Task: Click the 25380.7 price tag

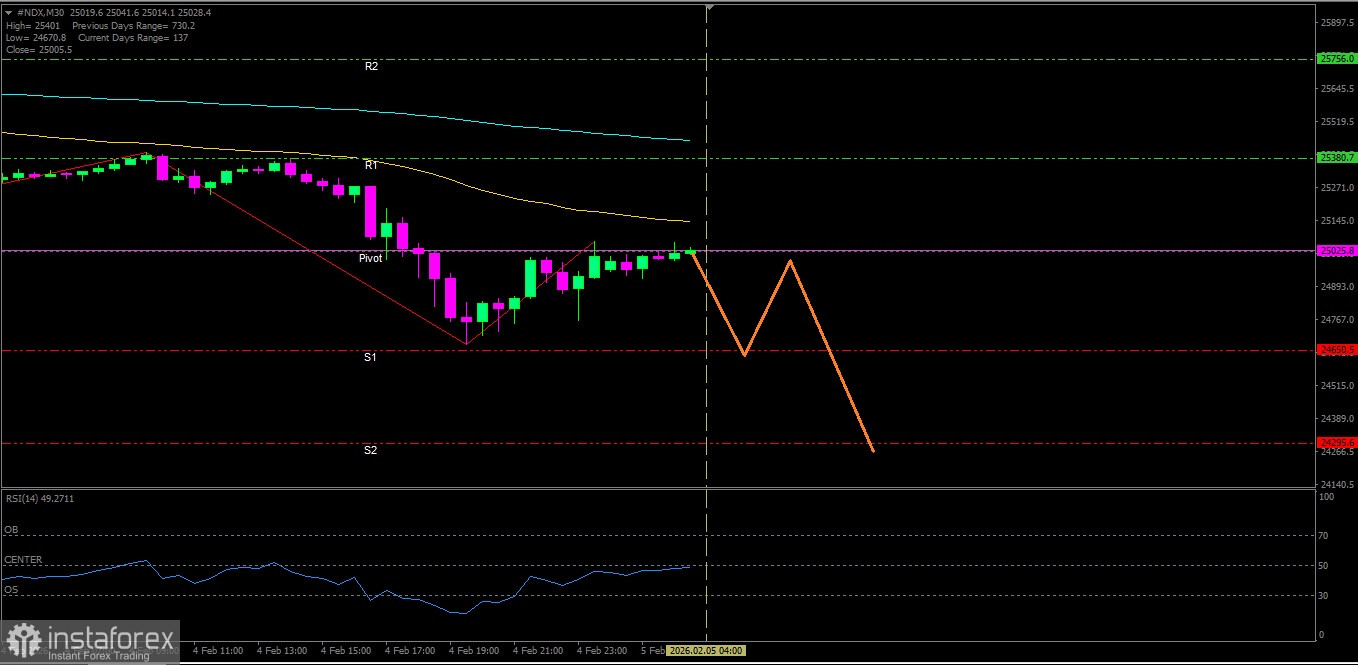Action: (x=1337, y=157)
